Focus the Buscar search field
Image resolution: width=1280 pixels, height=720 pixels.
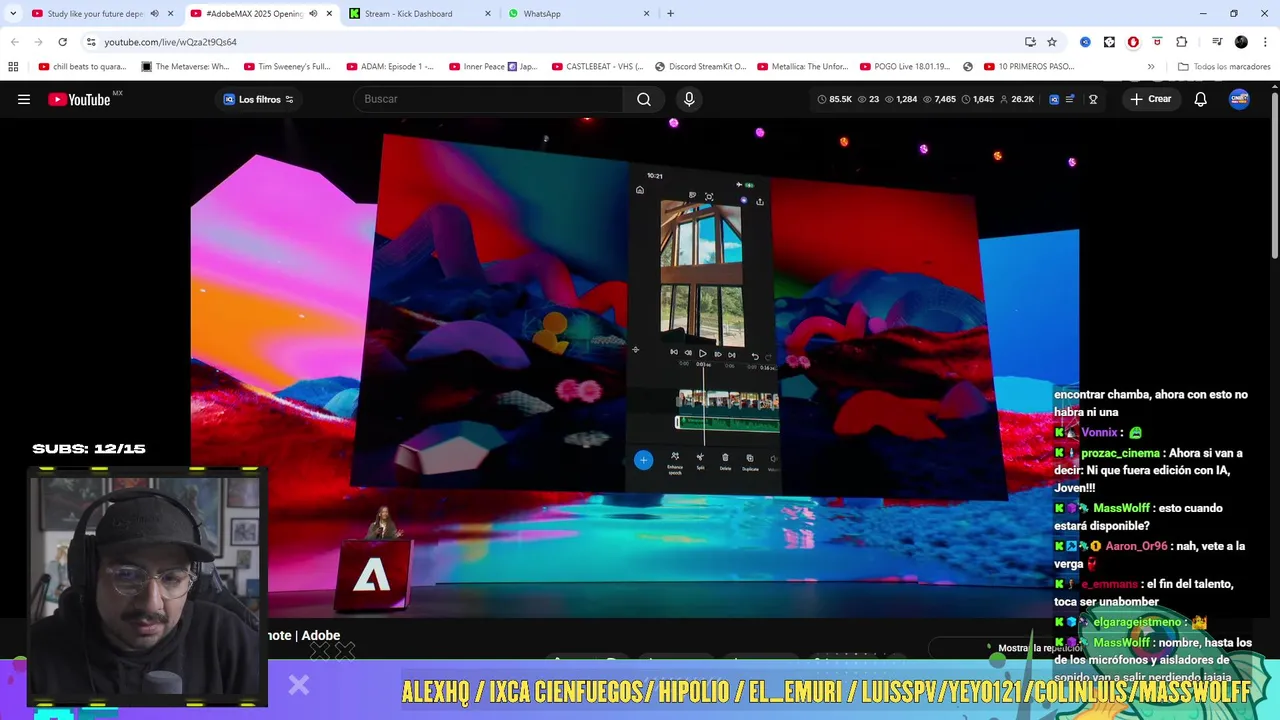[x=488, y=99]
